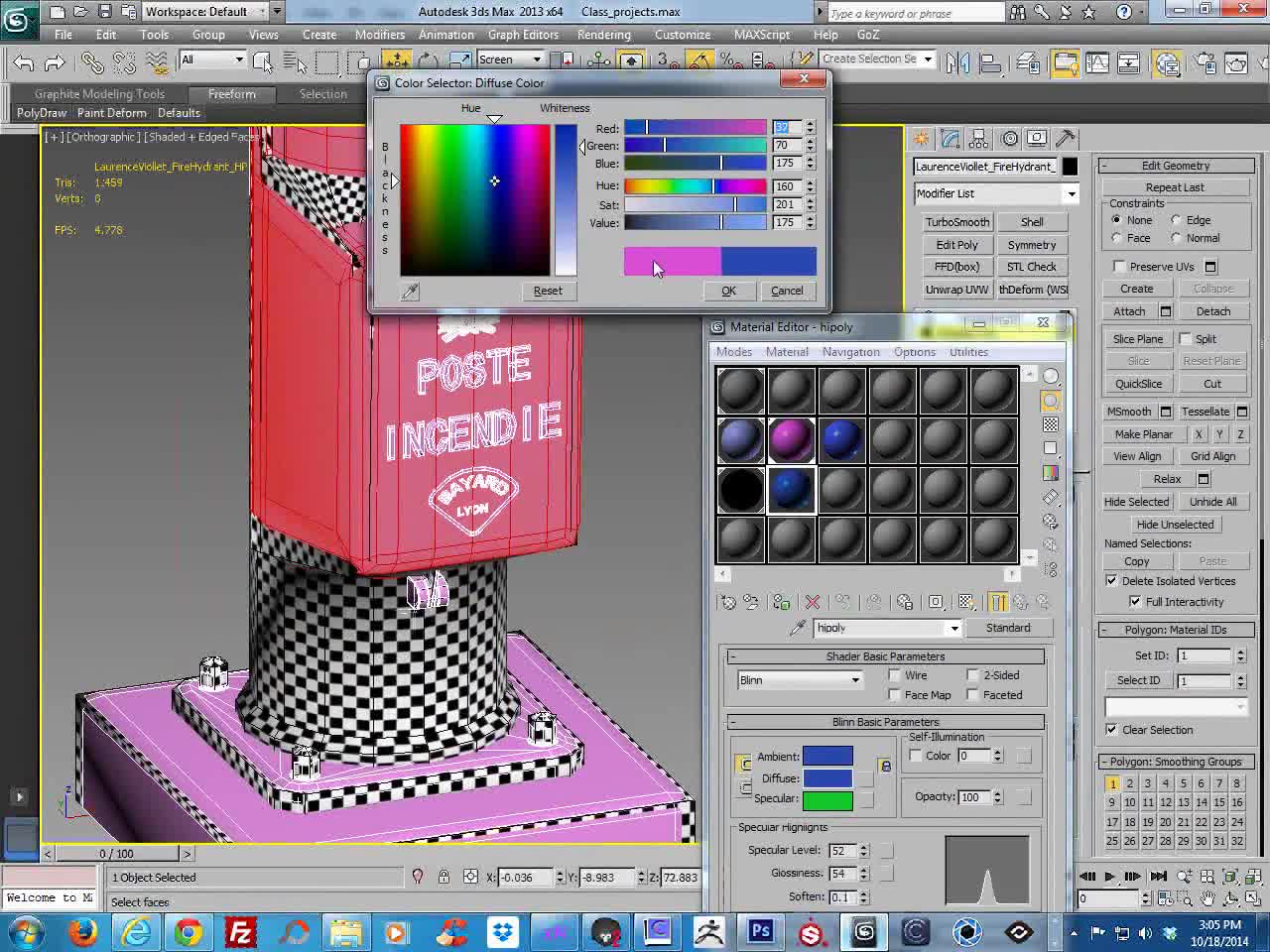Click the Detach button
Viewport: 1270px width, 952px height.
1212,311
